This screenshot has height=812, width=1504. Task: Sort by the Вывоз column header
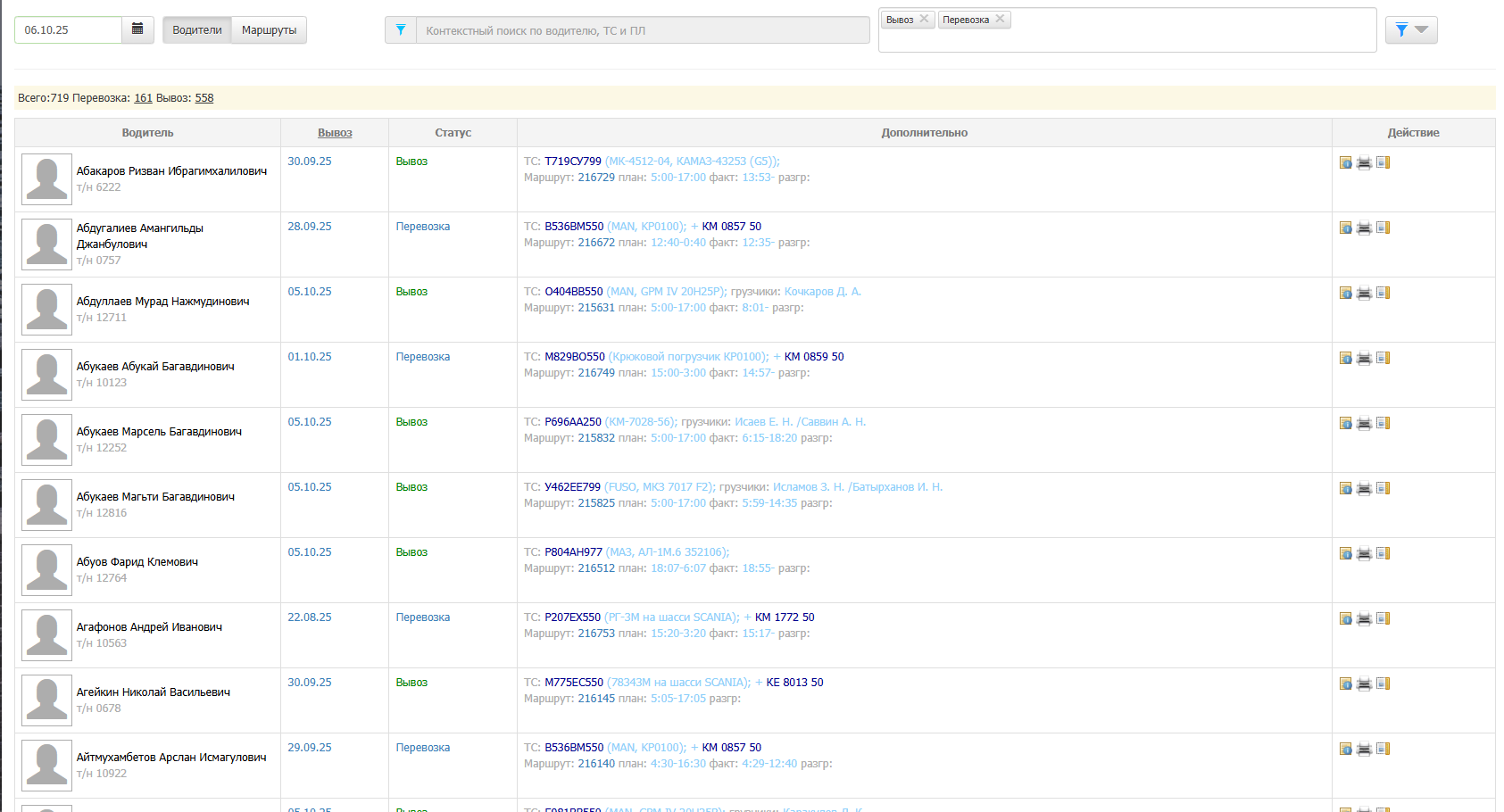point(335,133)
